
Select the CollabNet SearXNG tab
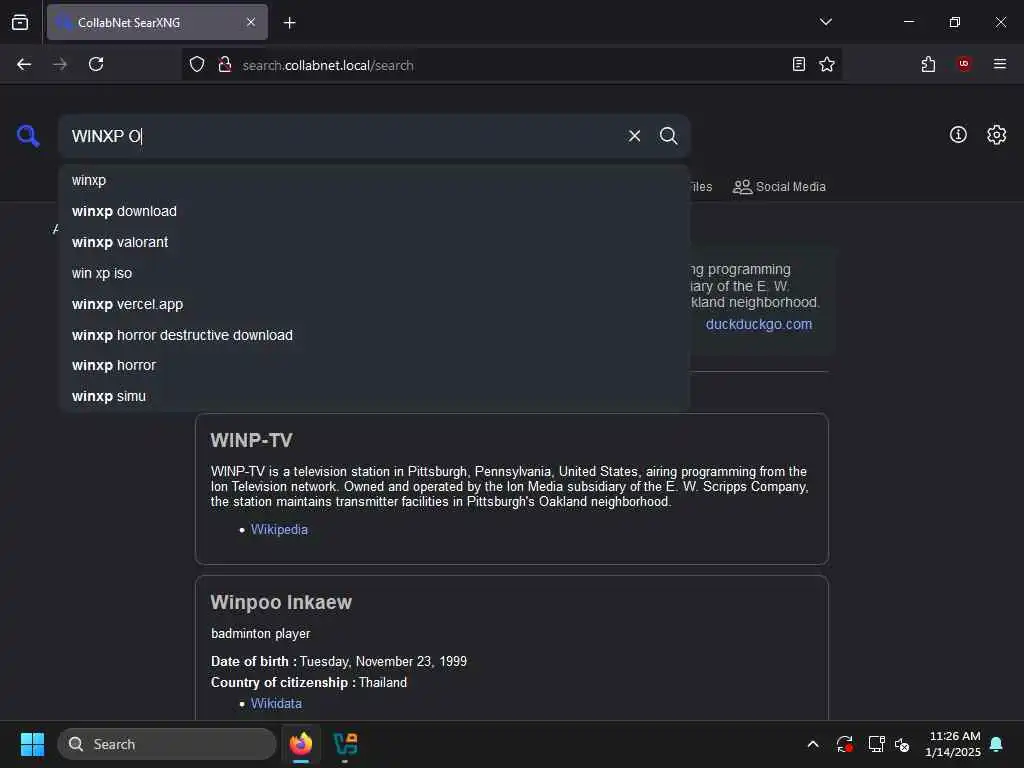point(157,22)
